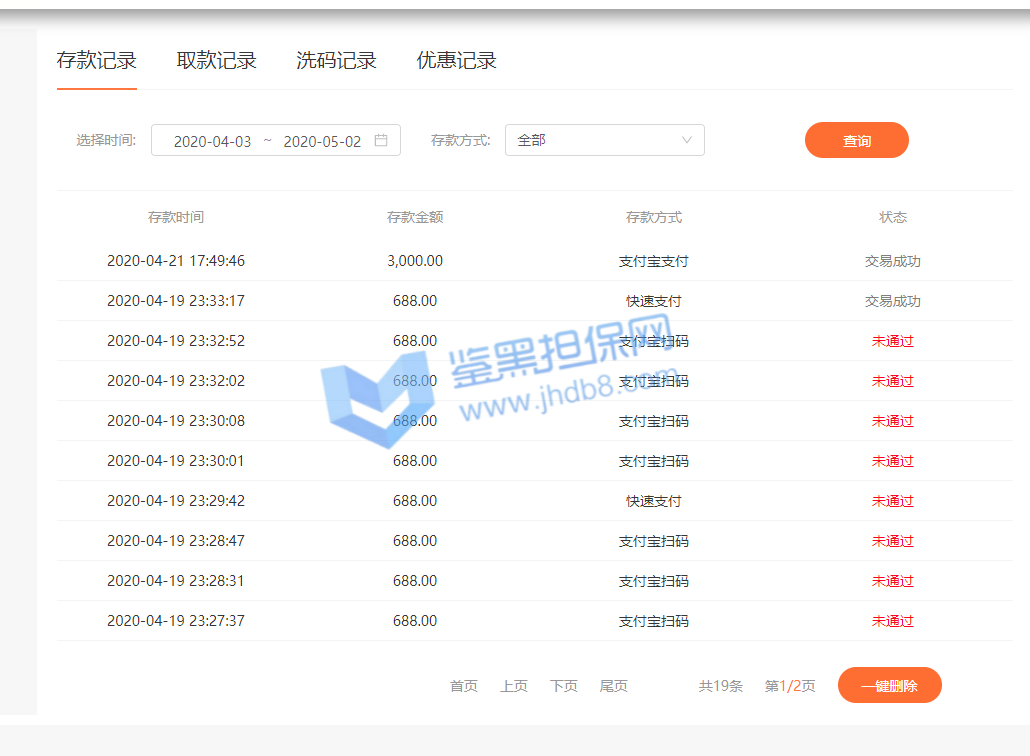
Task: Click 上页 previous page link
Action: [513, 686]
